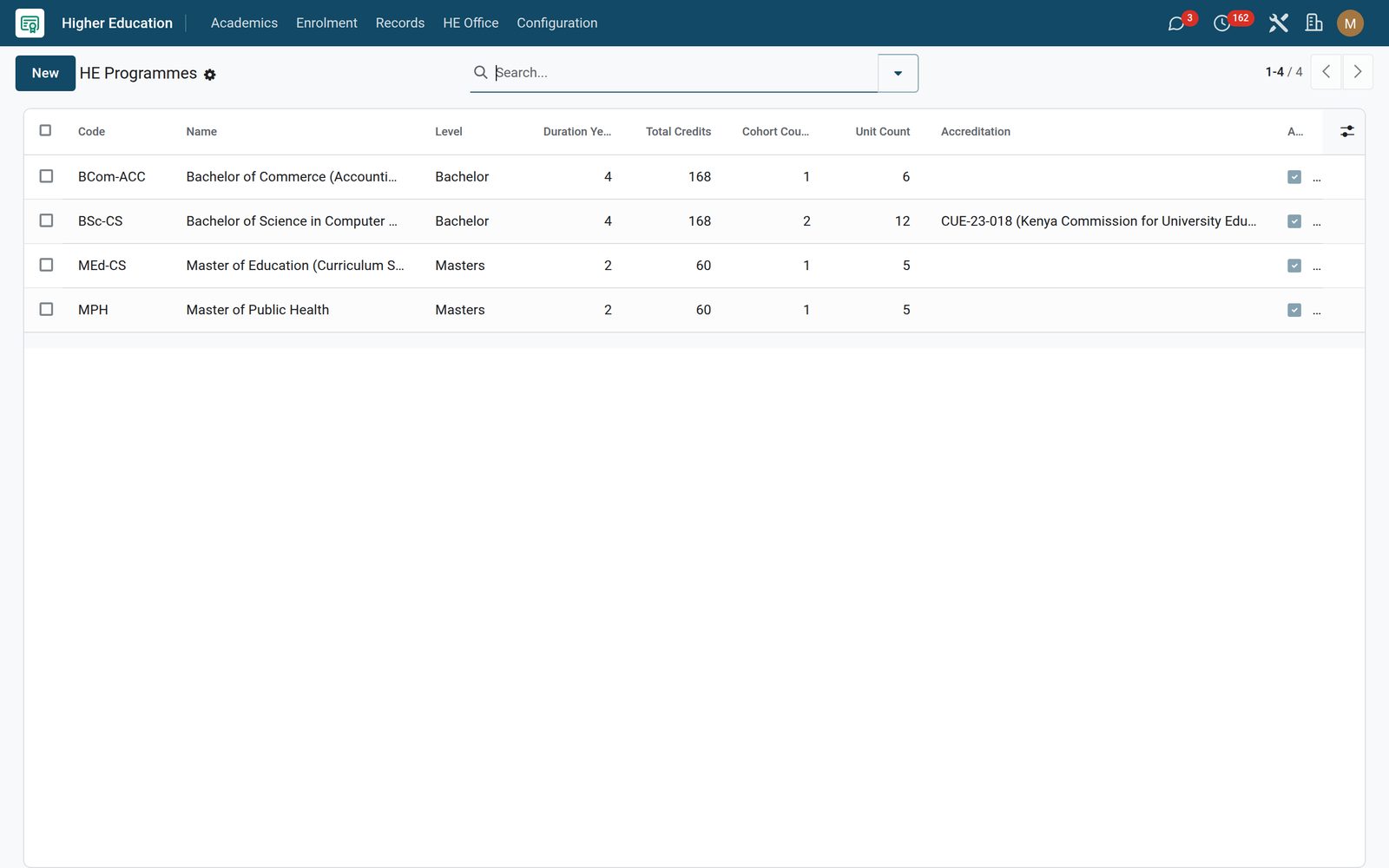Focus the Search input field
1389x868 pixels.
tap(684, 73)
